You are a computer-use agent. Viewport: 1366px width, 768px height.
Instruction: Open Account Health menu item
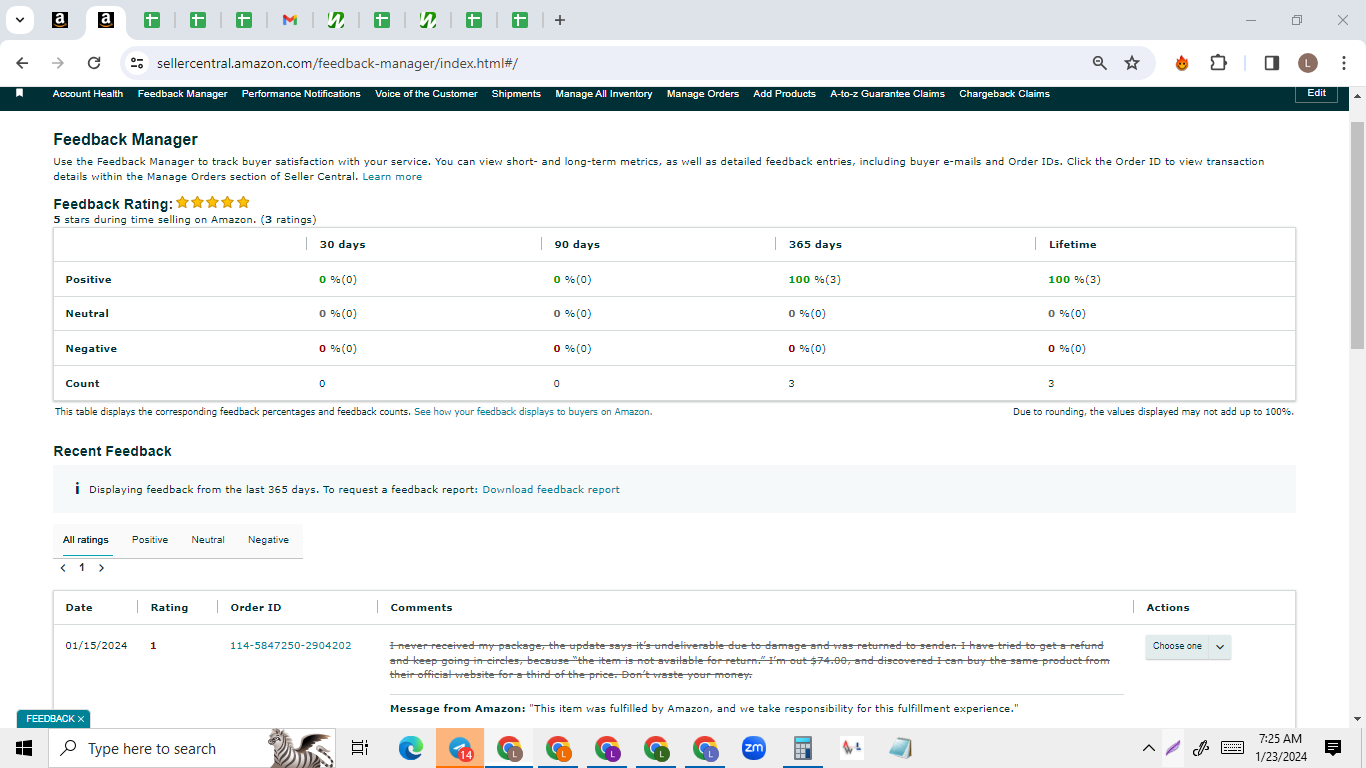coord(88,94)
